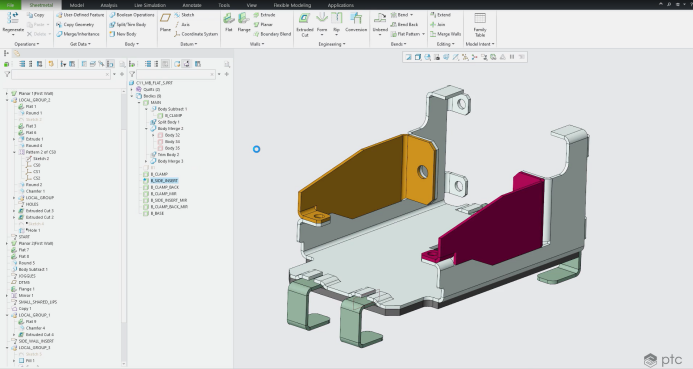Open the Flat Pattern dropdown arrow
Screen dimensions: 693x369
(x=423, y=34)
